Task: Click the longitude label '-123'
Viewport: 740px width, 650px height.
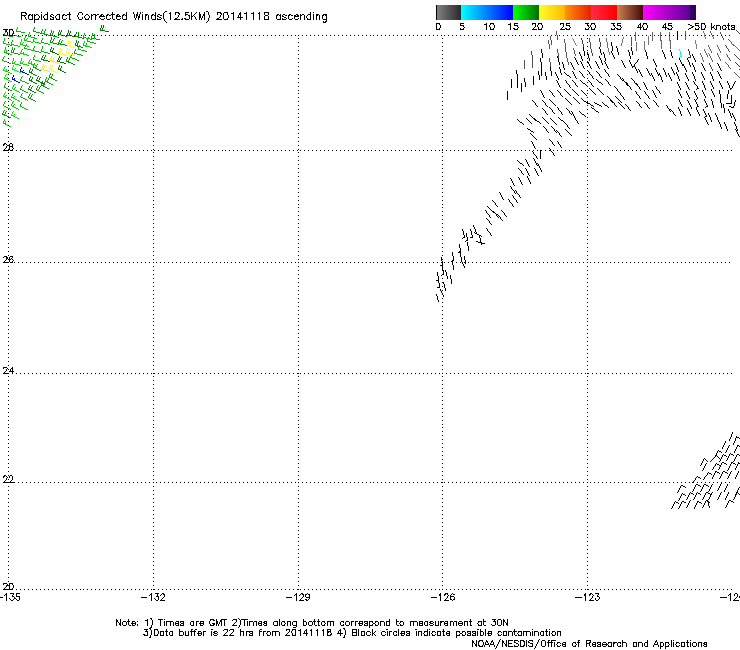Action: click(588, 597)
